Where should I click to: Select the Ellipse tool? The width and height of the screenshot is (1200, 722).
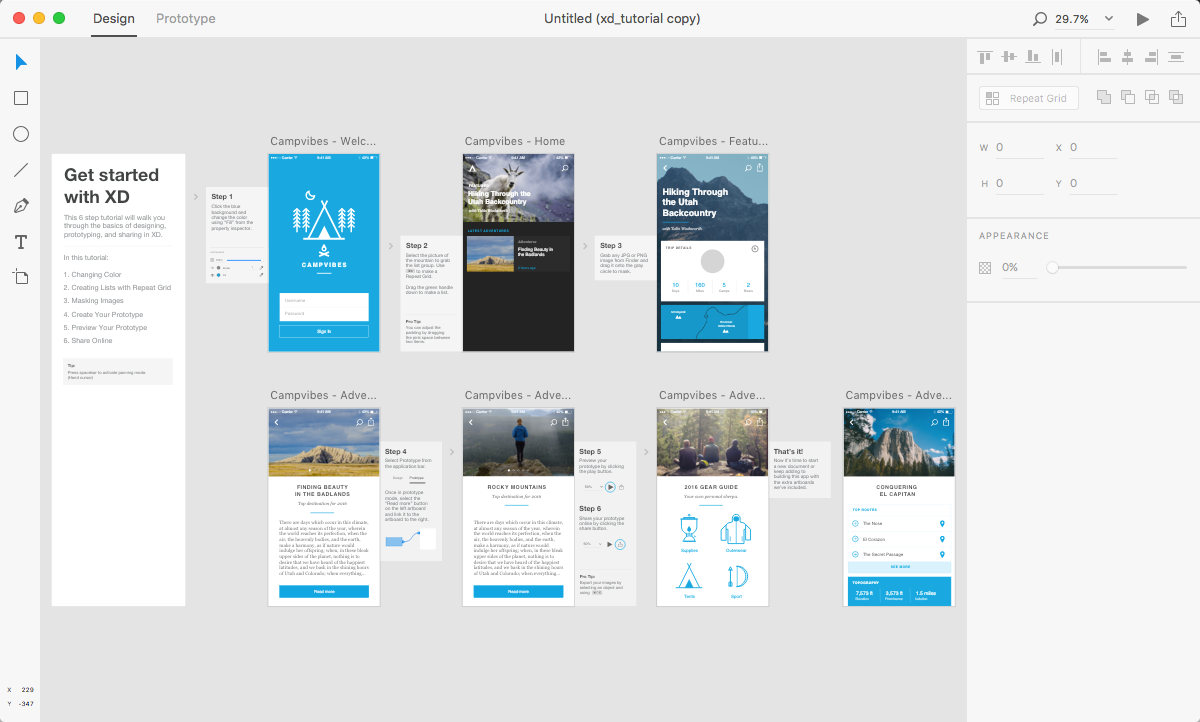[21, 134]
